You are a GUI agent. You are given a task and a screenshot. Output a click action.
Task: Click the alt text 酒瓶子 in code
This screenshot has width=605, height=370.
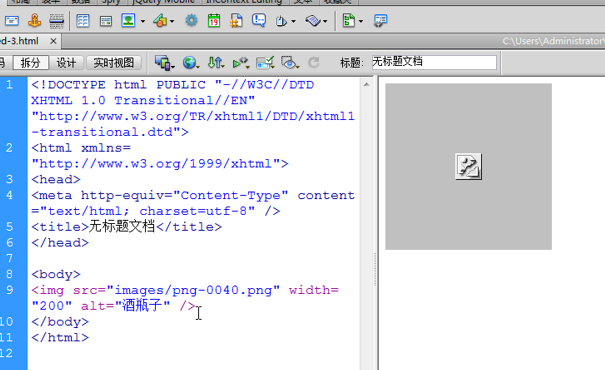coord(142,306)
